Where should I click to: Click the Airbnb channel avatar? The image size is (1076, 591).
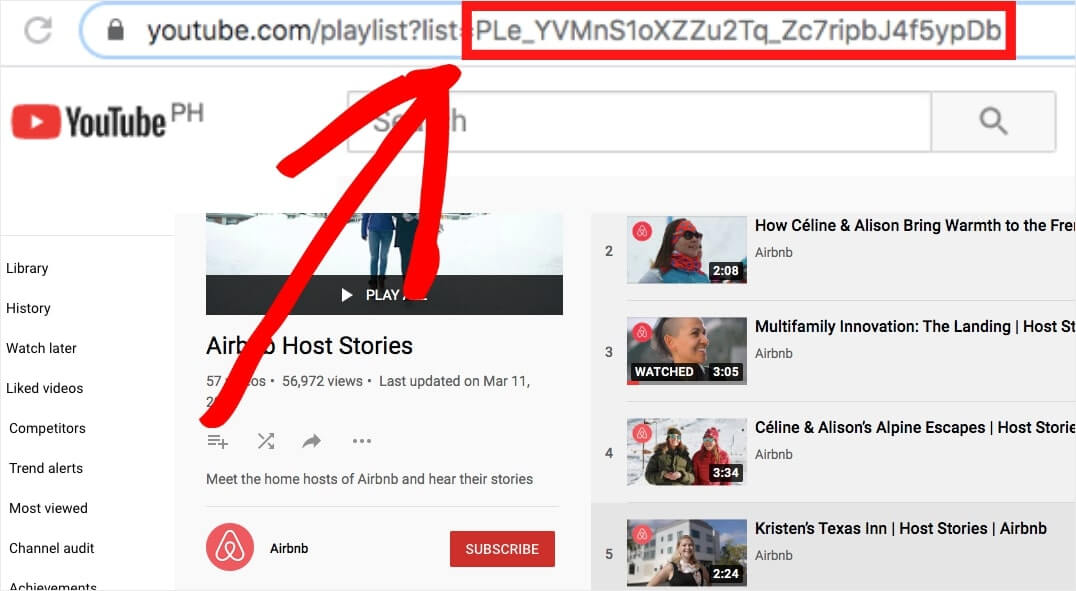coord(229,548)
